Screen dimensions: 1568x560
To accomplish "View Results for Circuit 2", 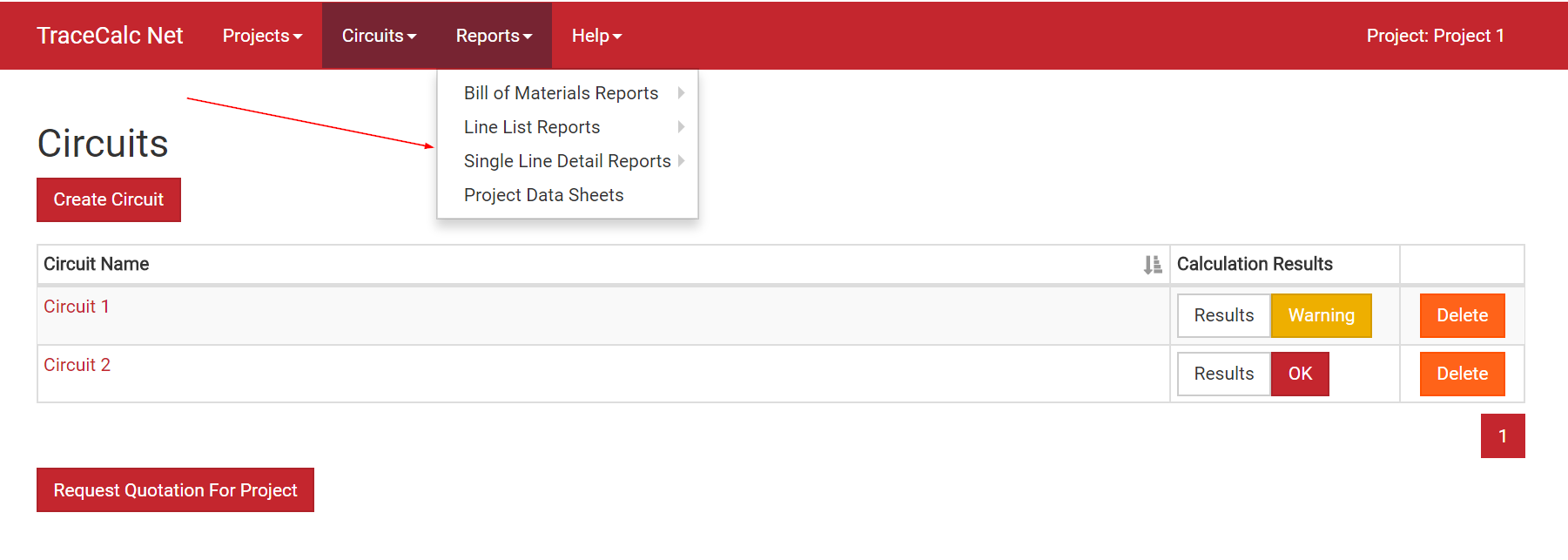I will pos(1223,374).
